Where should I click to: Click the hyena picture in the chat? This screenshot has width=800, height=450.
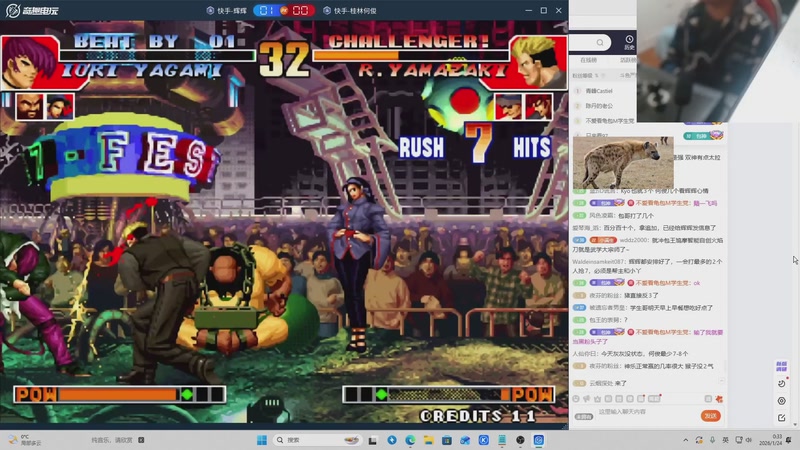tap(623, 163)
